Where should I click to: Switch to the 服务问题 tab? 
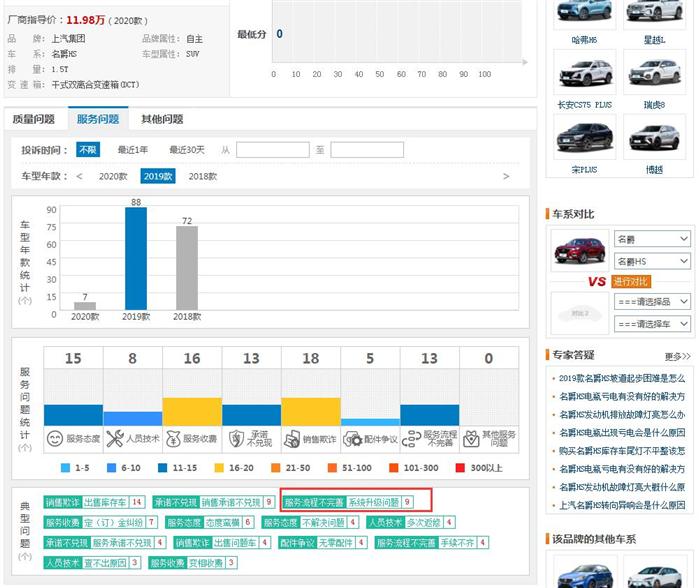point(98,119)
